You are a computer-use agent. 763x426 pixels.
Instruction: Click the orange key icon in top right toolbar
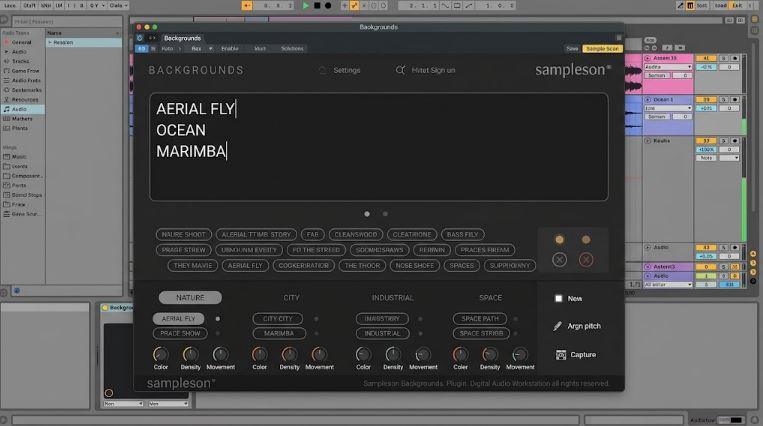pyautogui.click(x=690, y=5)
